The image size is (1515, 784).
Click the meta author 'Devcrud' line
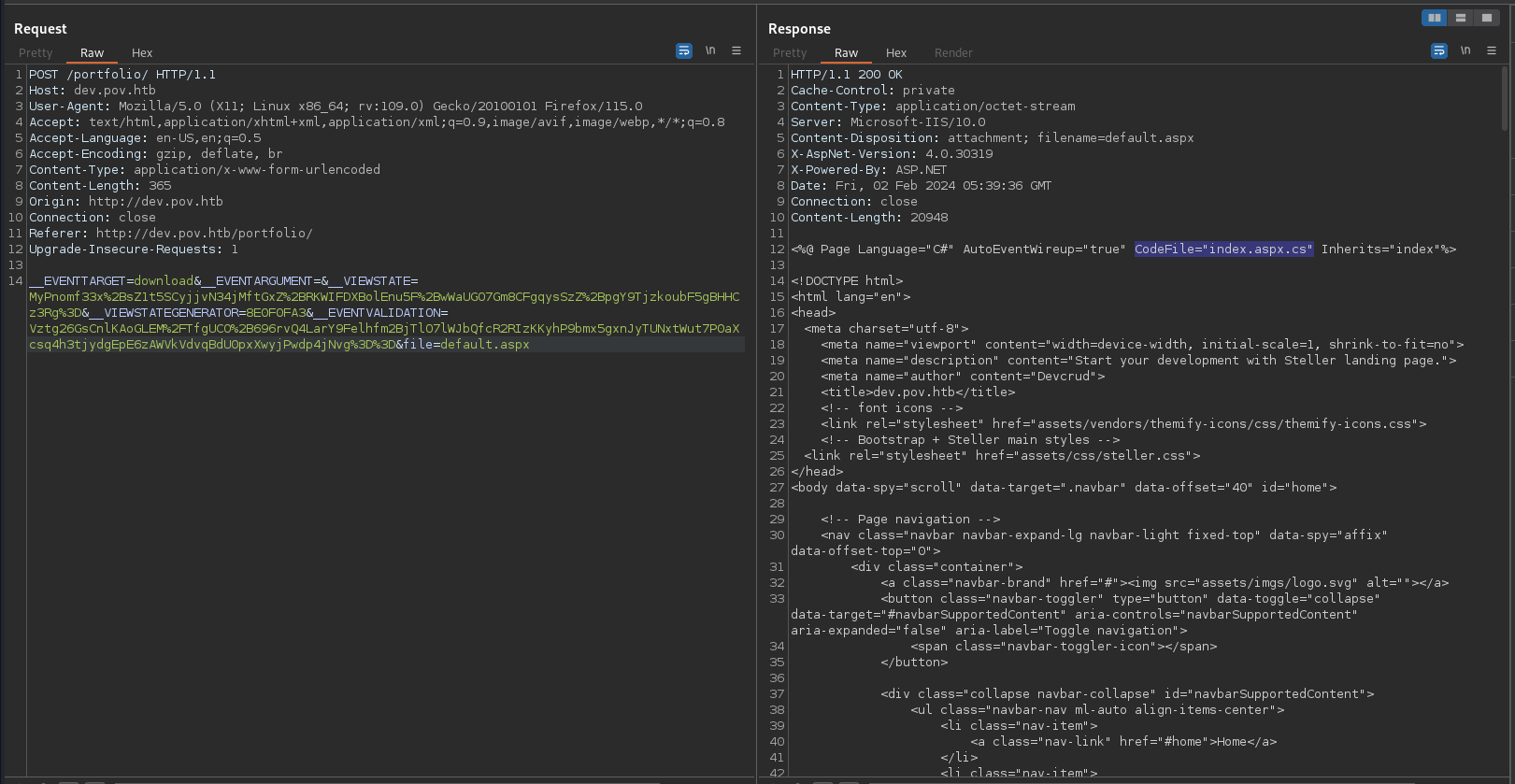pyautogui.click(x=963, y=377)
